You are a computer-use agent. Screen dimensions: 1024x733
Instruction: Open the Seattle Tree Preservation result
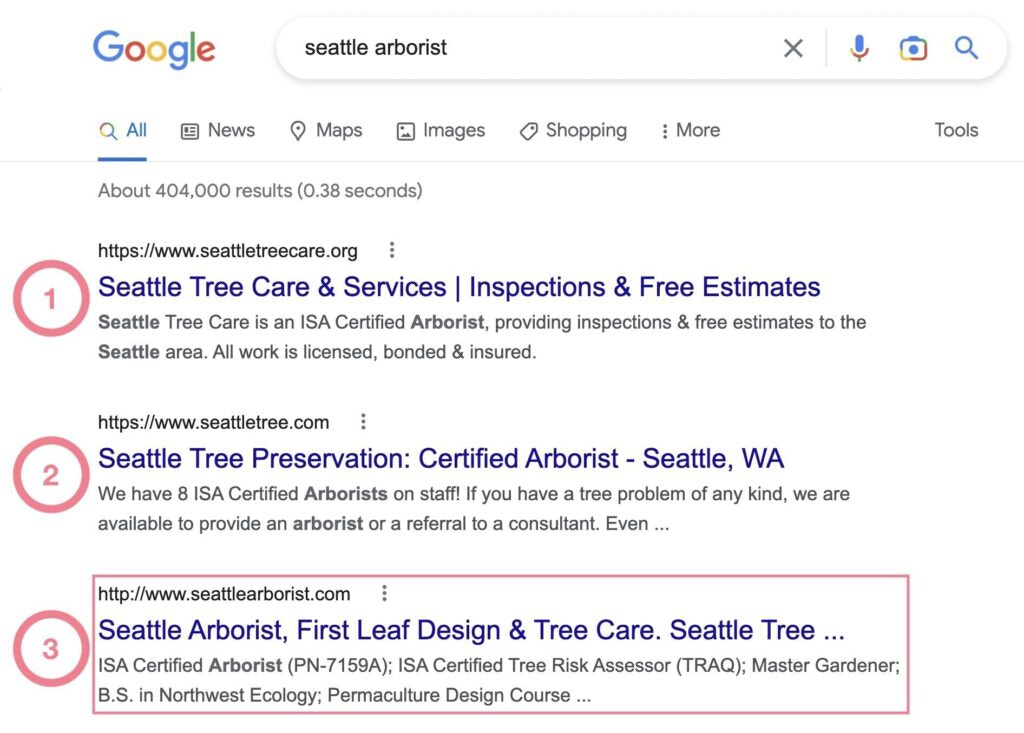click(x=440, y=458)
